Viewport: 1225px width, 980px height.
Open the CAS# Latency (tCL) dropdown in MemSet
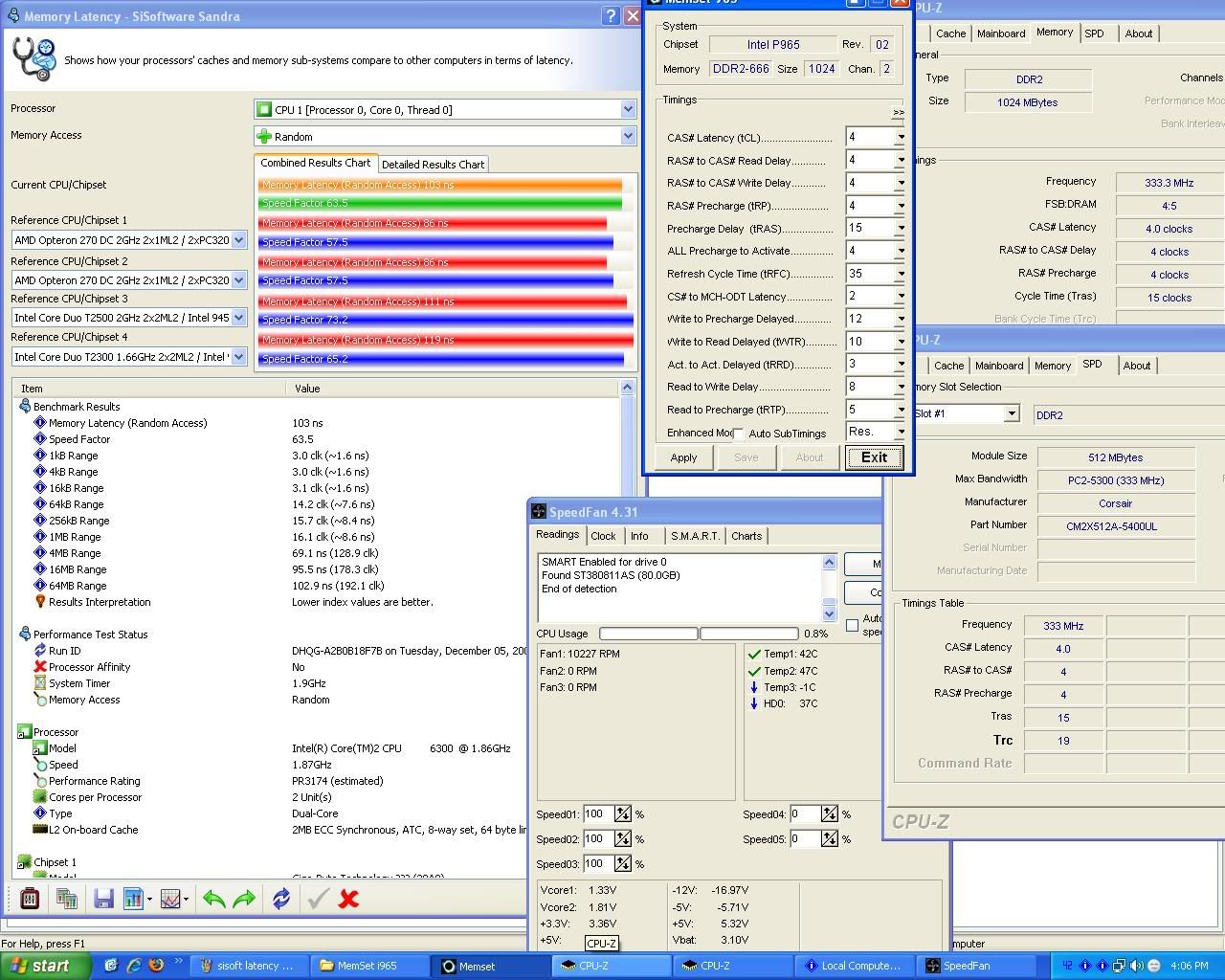(x=900, y=137)
